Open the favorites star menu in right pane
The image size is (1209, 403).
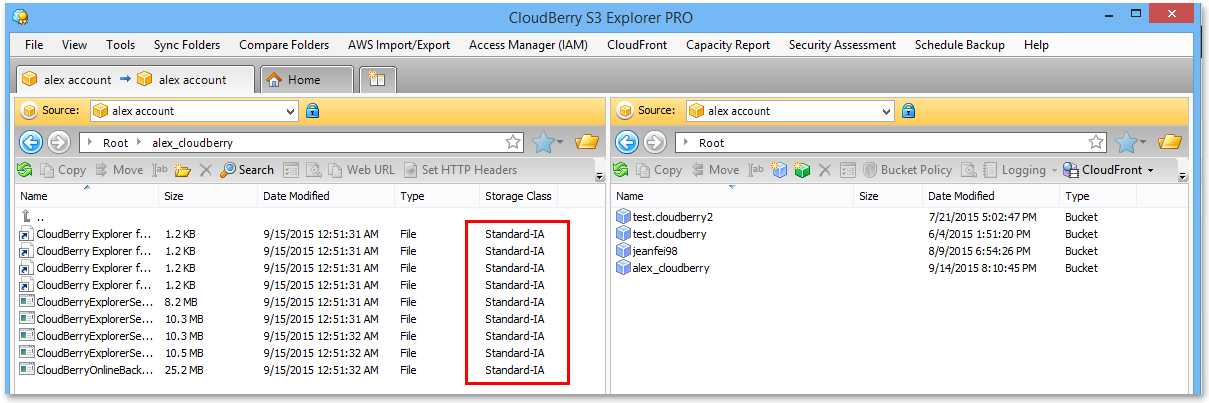tap(1131, 142)
